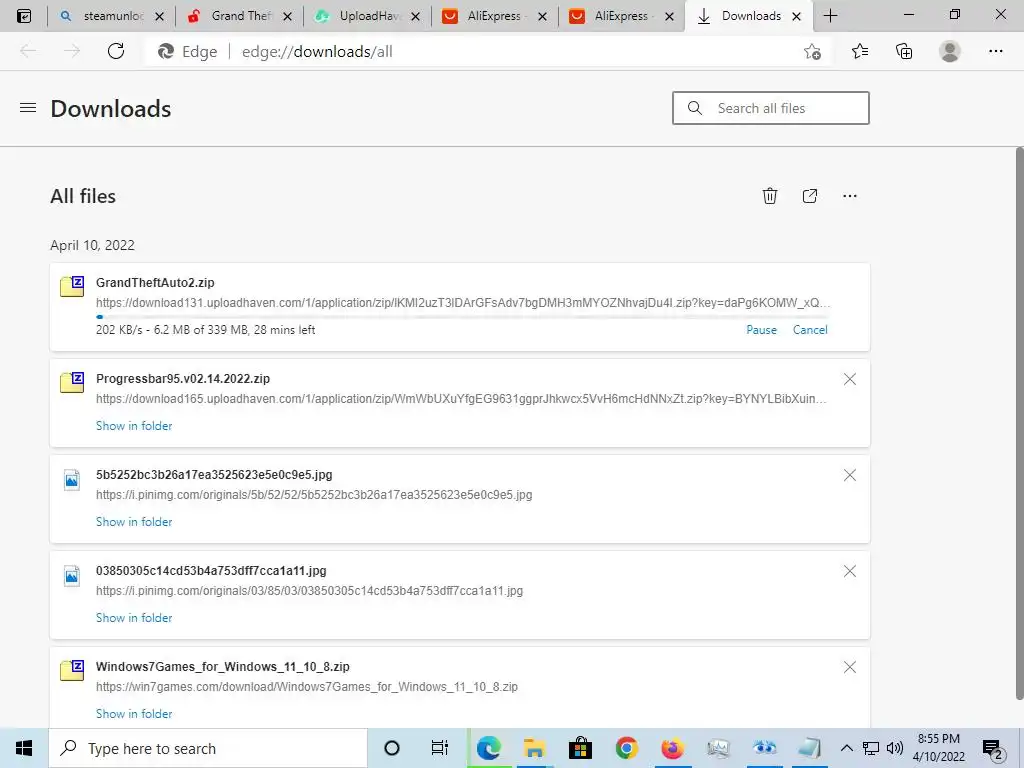Show 03850305 jpg in folder
This screenshot has height=768, width=1024.
pos(134,618)
